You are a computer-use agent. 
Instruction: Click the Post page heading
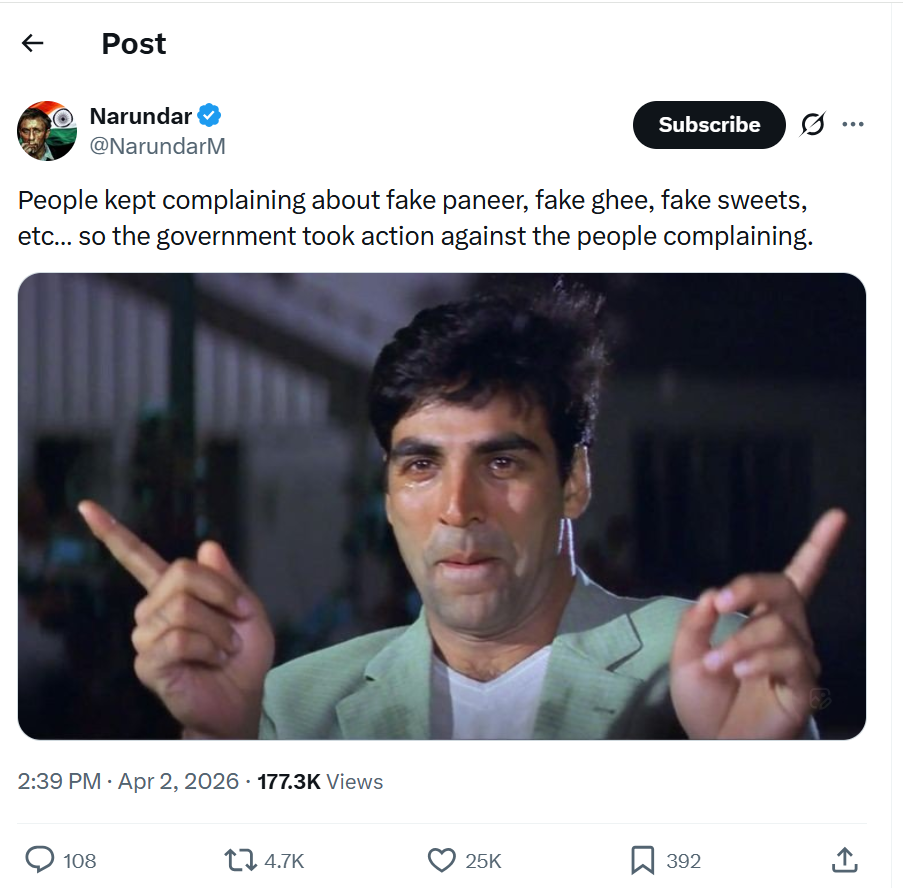[x=134, y=44]
